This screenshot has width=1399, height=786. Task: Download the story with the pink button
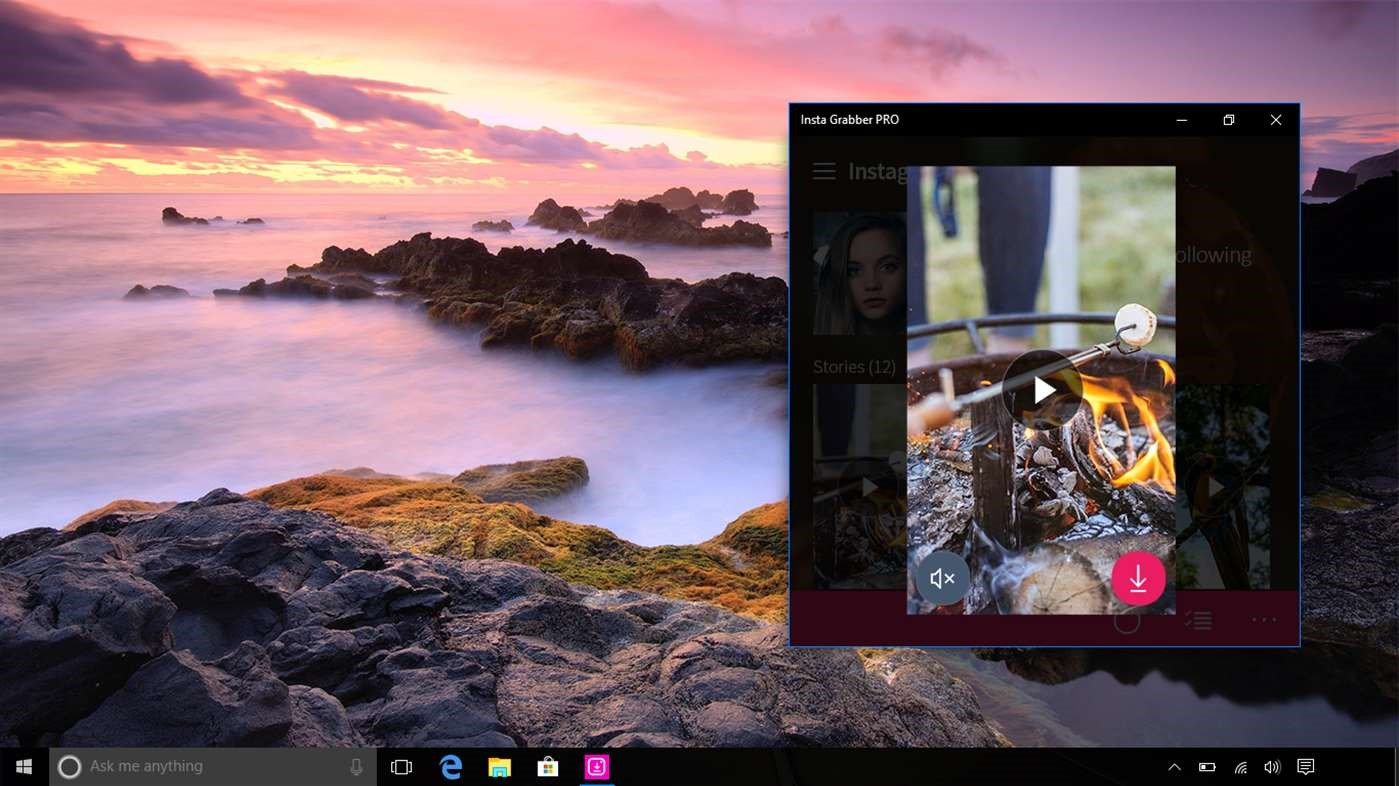(x=1138, y=578)
